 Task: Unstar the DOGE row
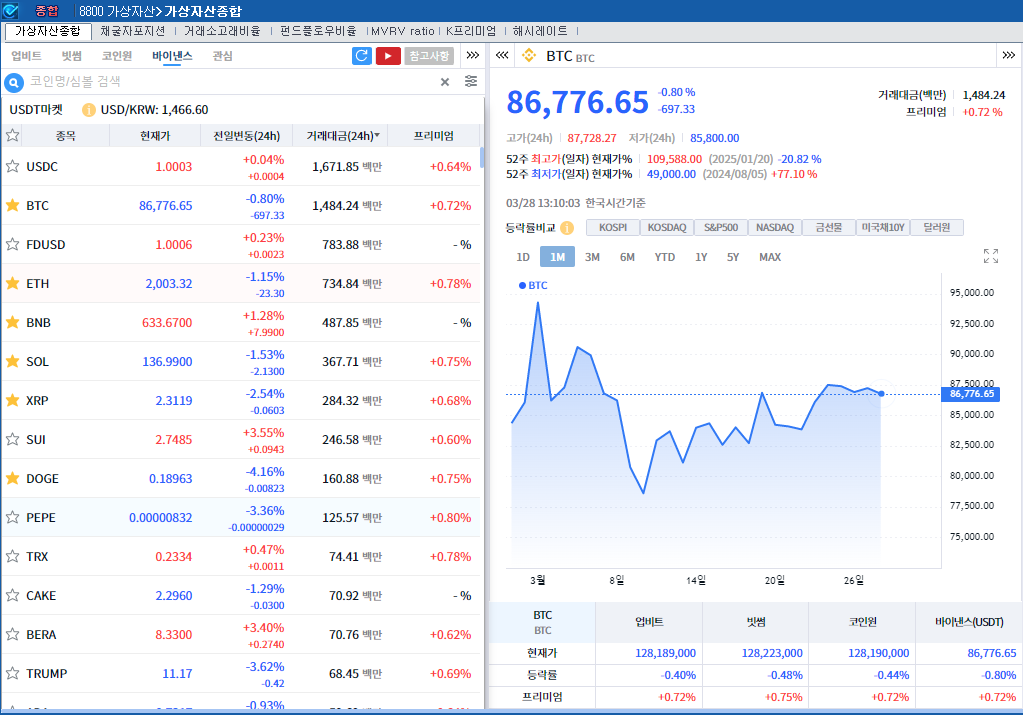[12, 478]
